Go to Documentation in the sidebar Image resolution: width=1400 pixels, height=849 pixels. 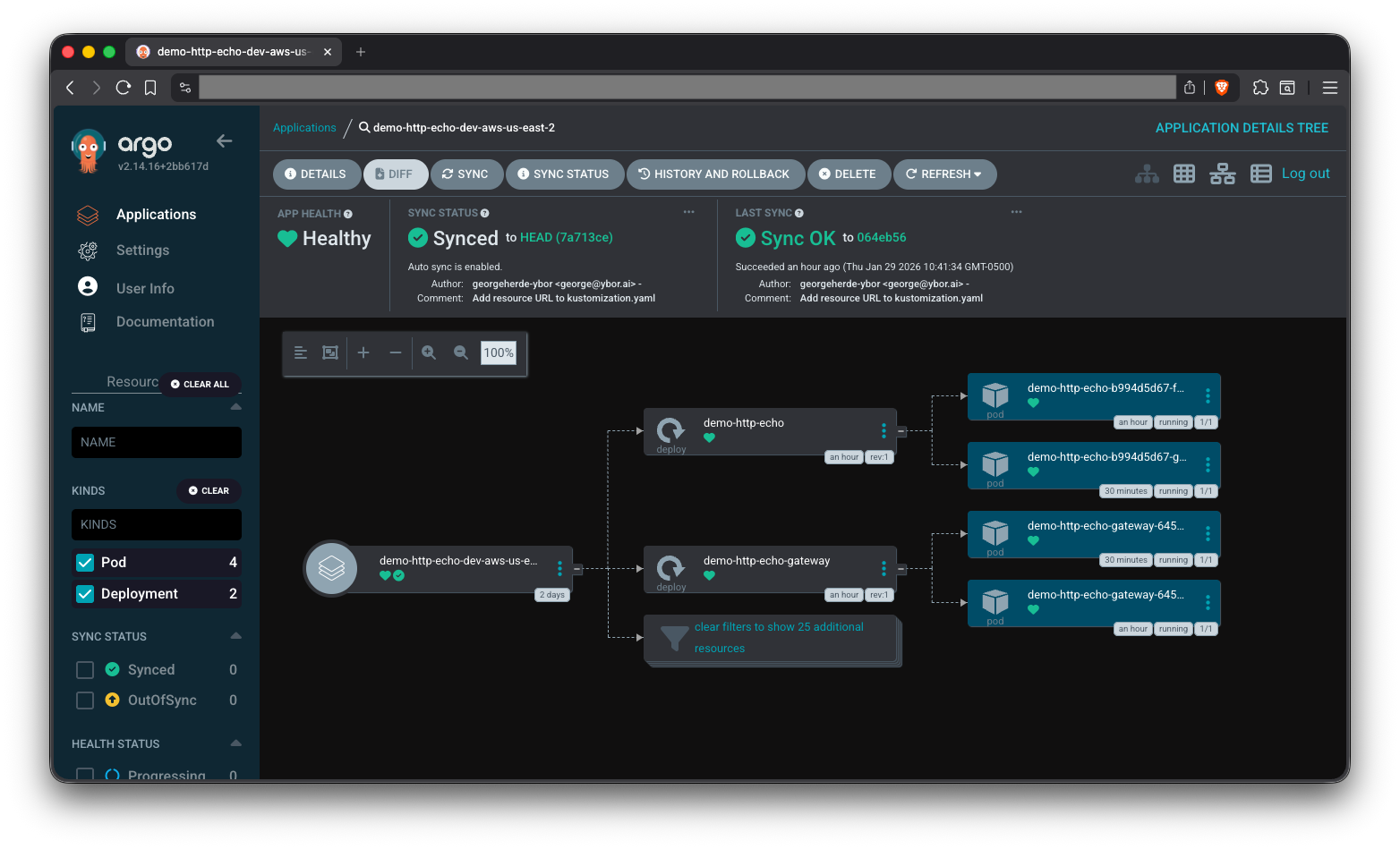(x=165, y=322)
